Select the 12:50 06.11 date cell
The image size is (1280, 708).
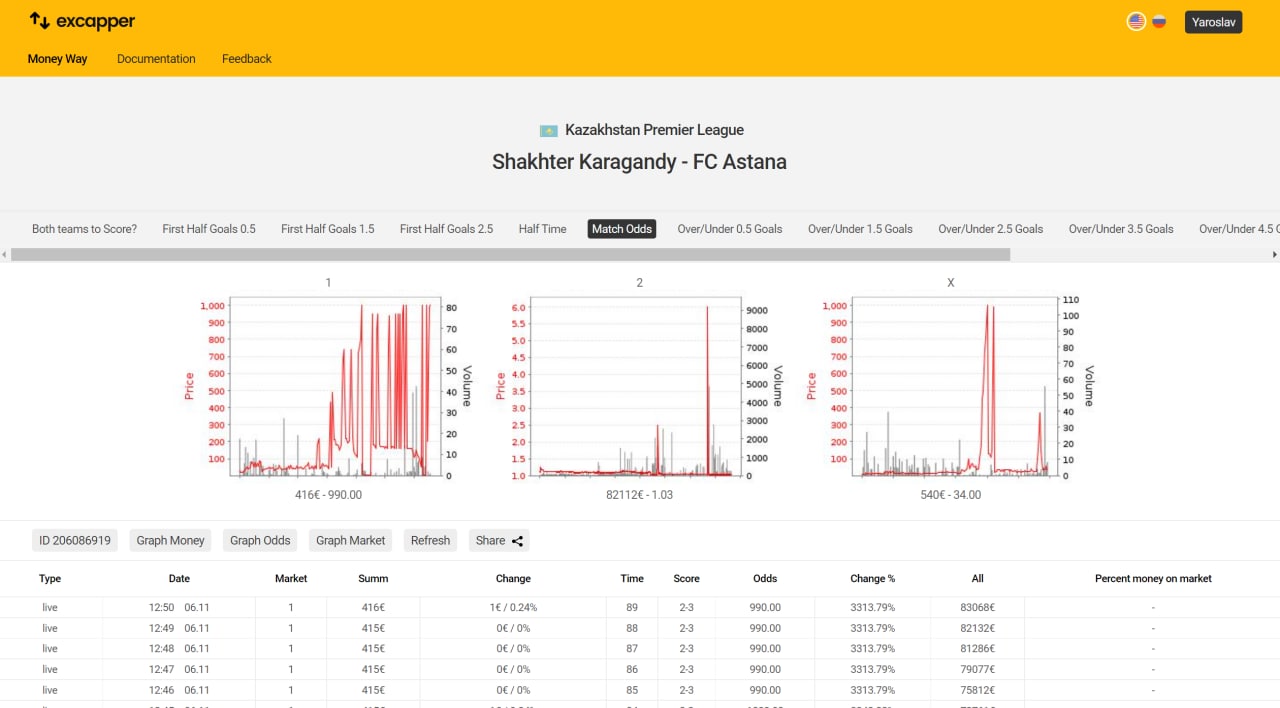[x=179, y=608]
